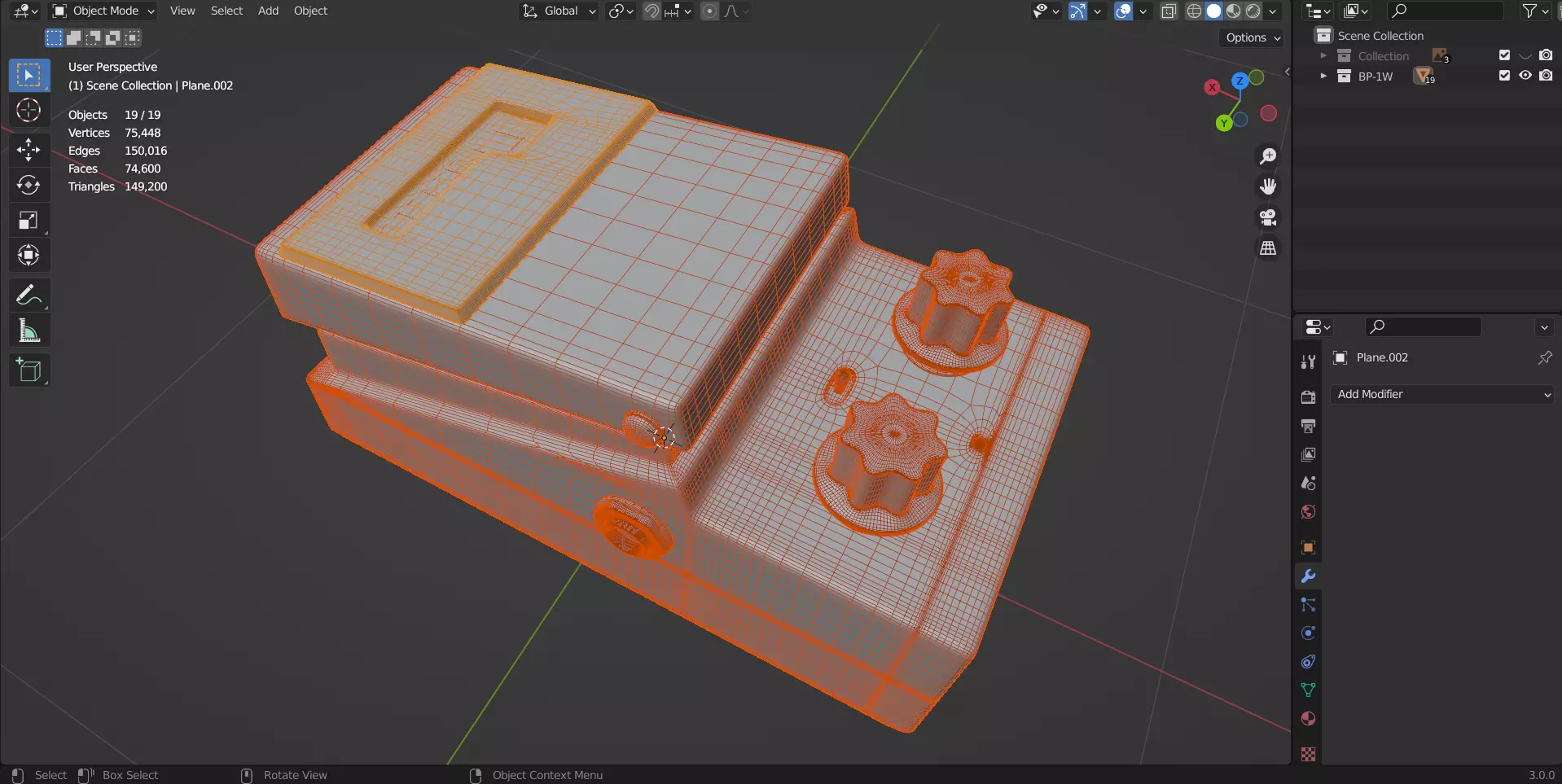Open the Global transform orientation dropdown

pyautogui.click(x=559, y=11)
